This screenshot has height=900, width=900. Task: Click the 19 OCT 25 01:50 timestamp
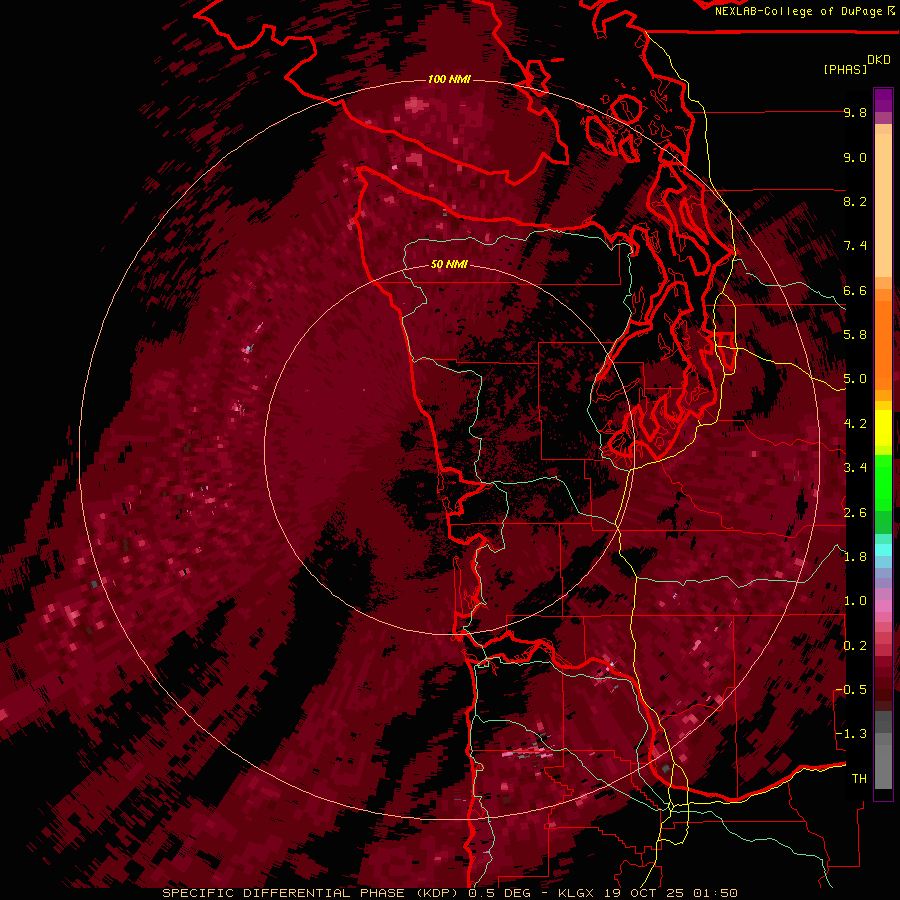[670, 893]
